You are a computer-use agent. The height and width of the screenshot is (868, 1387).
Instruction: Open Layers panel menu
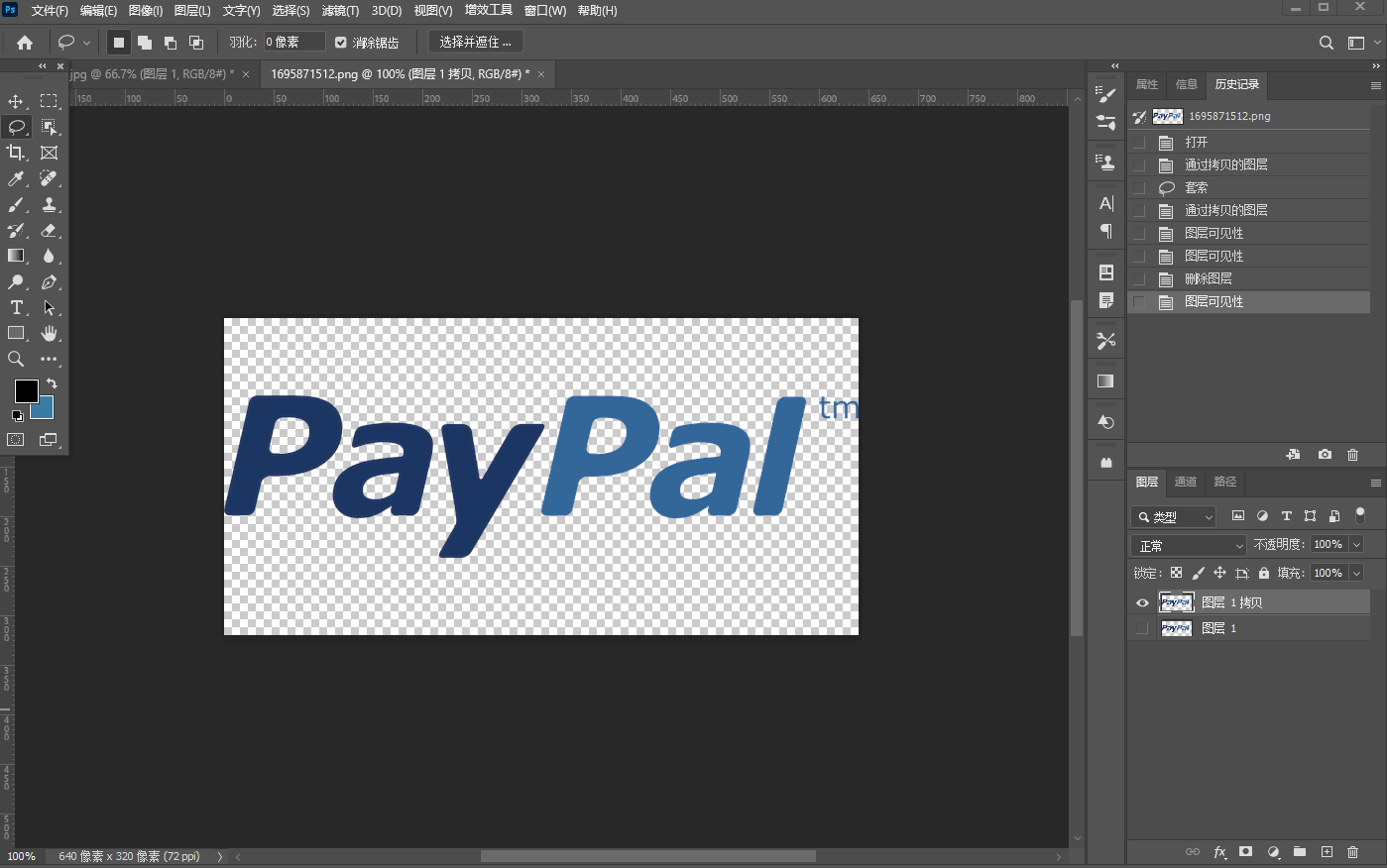coord(1375,483)
